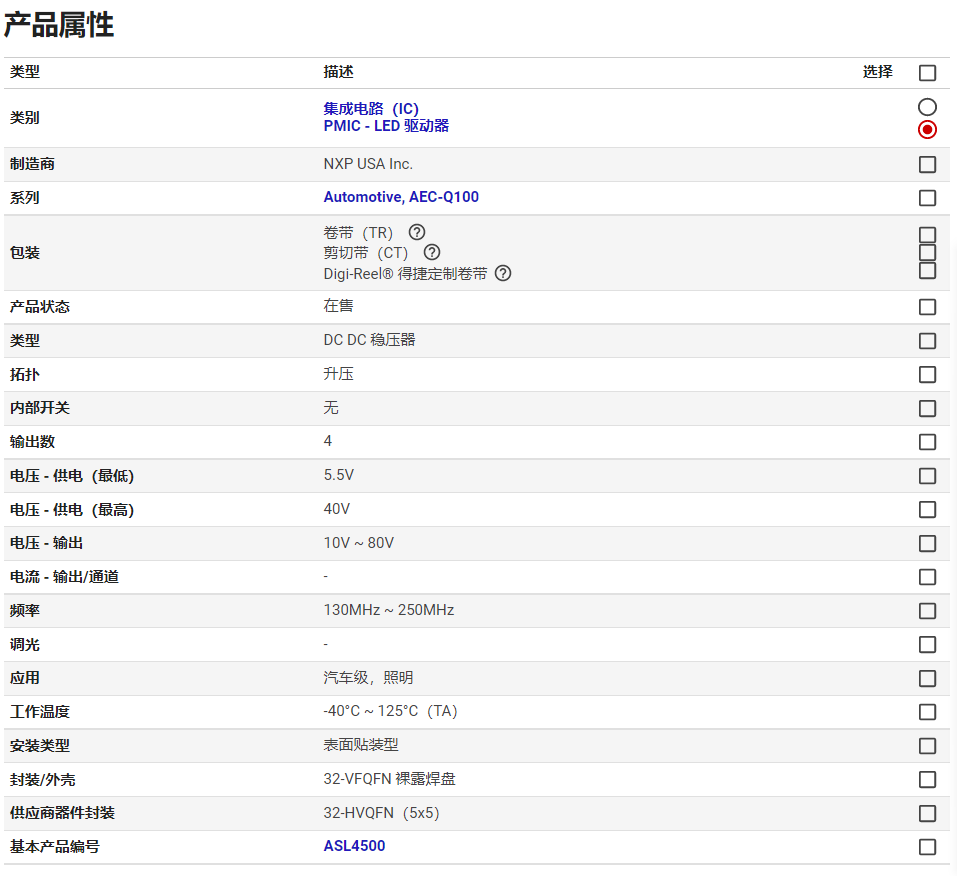Click the 升压 topology value

338,374
